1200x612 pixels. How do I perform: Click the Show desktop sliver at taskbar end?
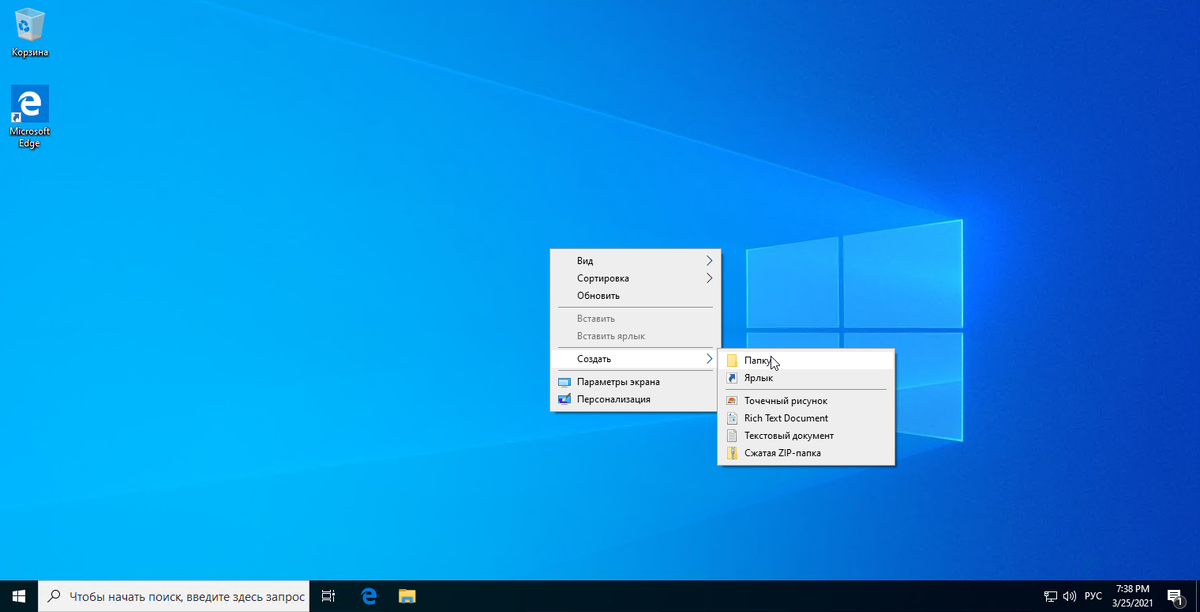[x=1197, y=596]
